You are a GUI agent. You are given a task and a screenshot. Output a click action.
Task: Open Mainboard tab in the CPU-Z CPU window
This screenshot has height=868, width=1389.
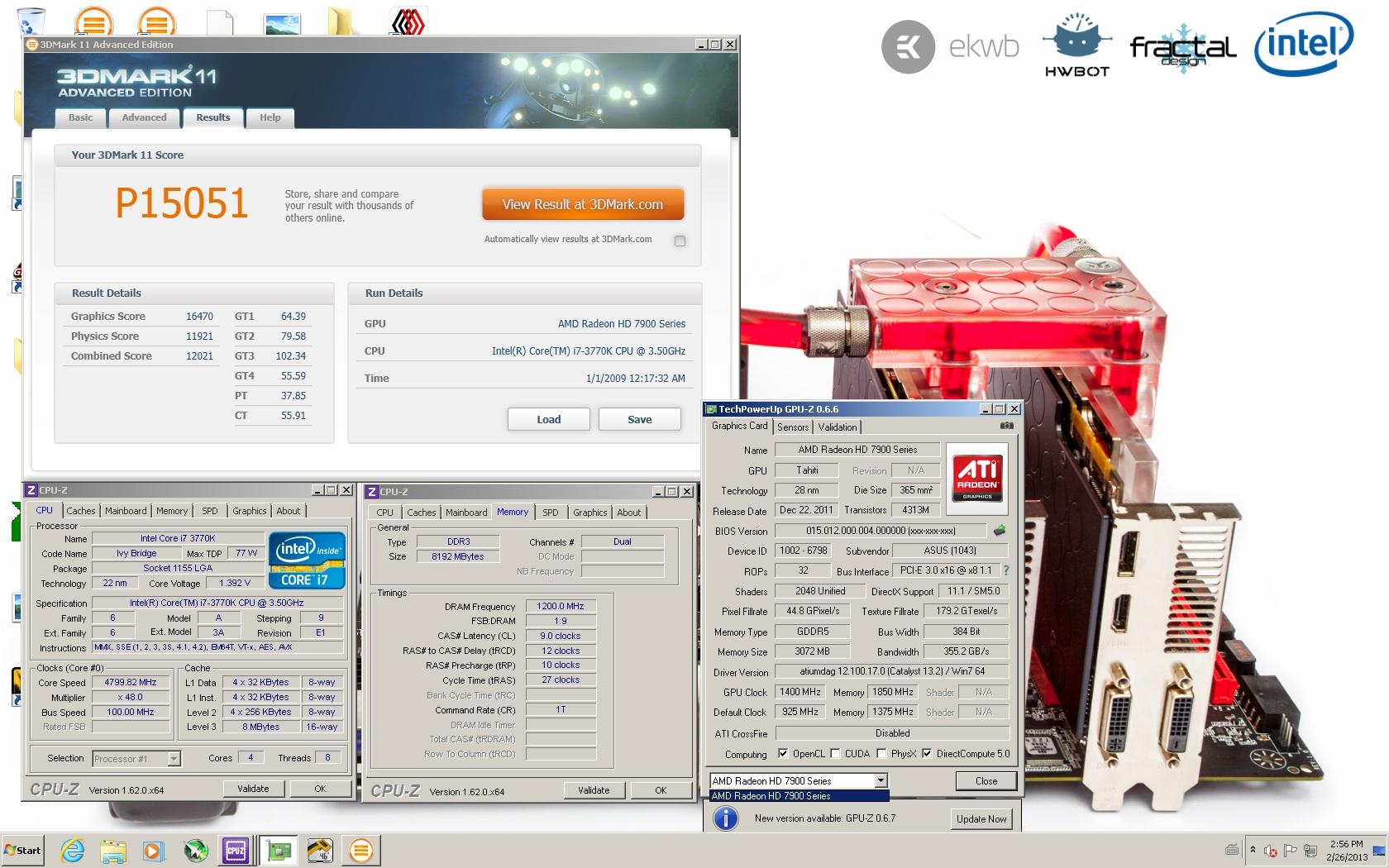pos(126,511)
